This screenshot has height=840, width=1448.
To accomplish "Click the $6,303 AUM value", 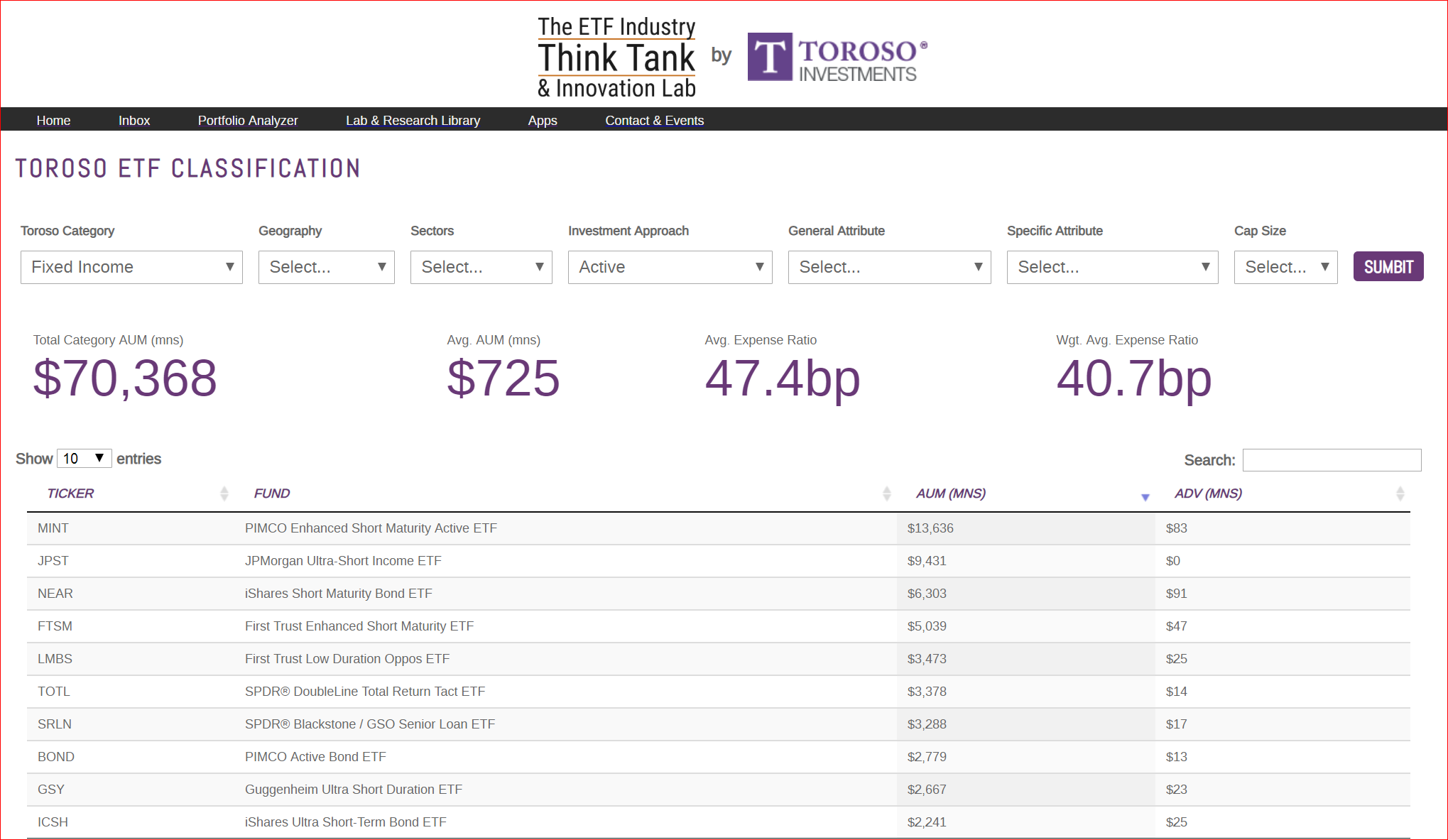I will click(x=927, y=594).
